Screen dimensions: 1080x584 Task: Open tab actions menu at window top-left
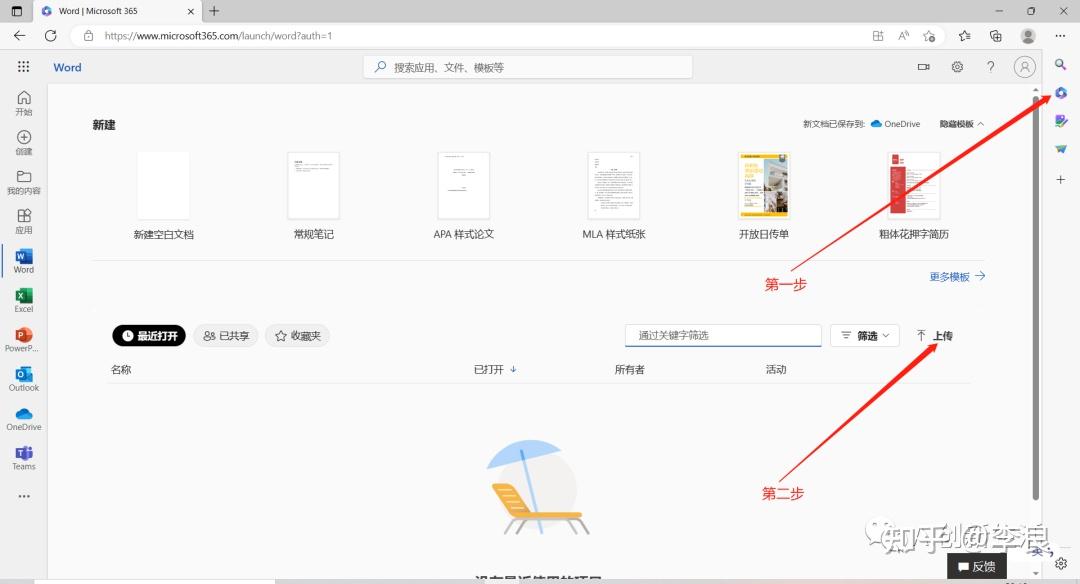coord(17,11)
